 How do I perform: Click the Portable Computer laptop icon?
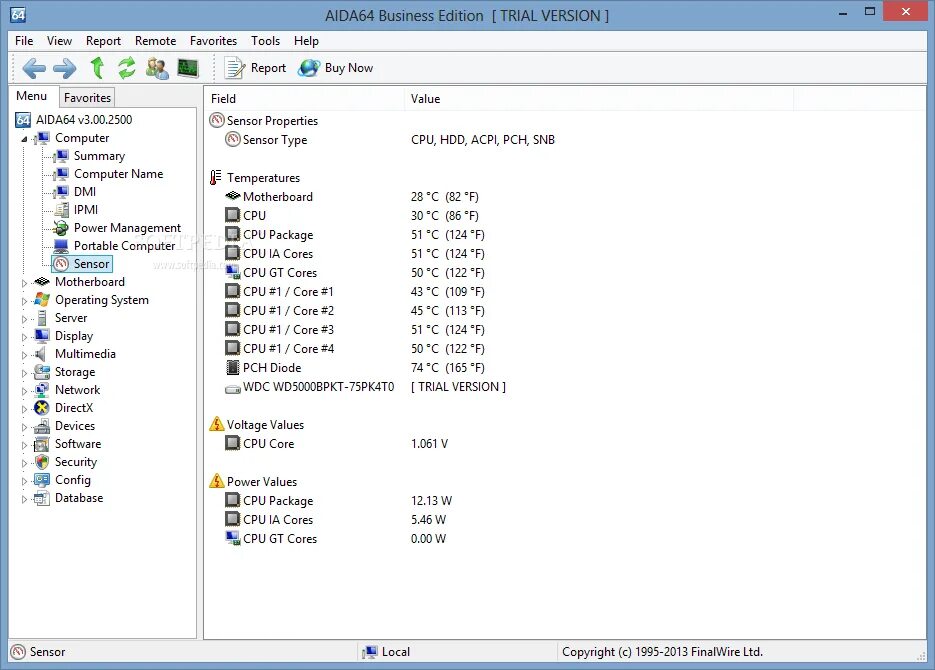coord(61,246)
